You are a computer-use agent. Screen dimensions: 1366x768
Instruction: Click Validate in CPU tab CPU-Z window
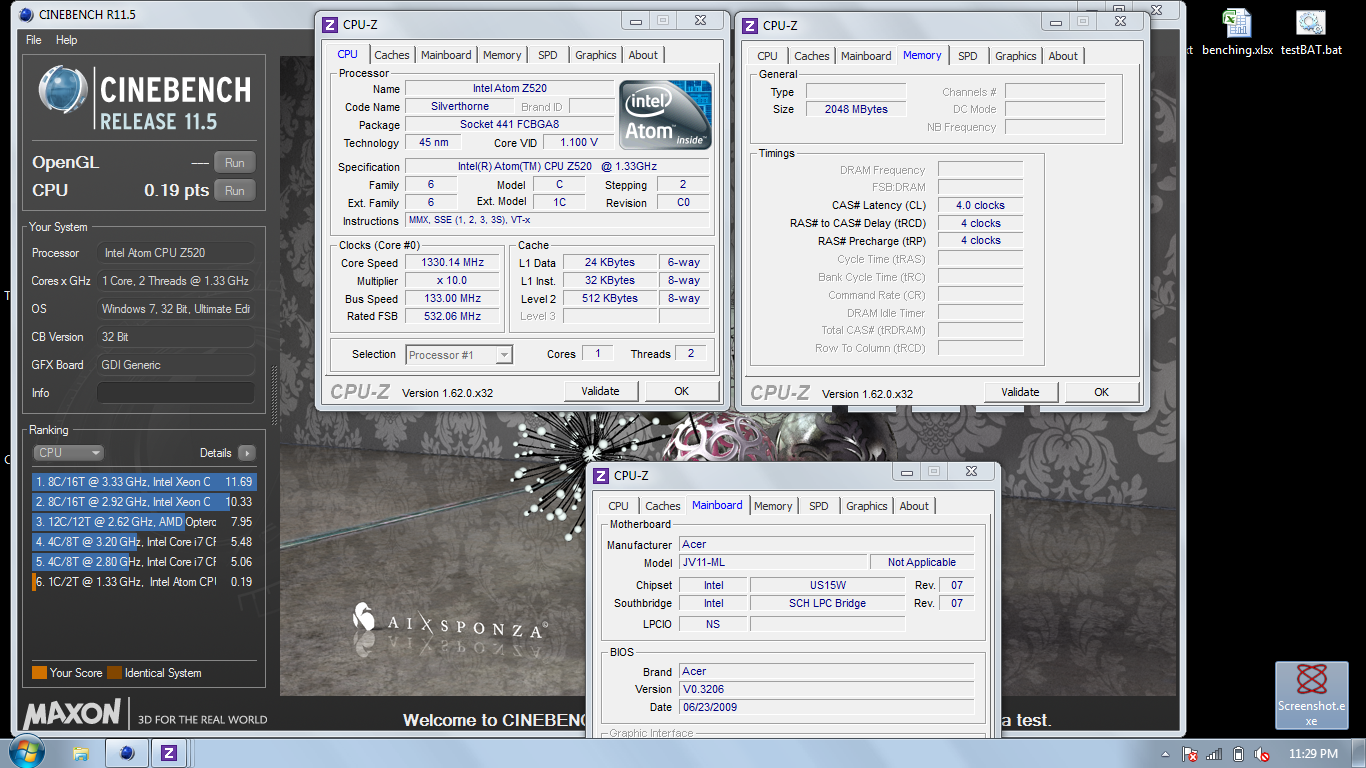[x=600, y=391]
